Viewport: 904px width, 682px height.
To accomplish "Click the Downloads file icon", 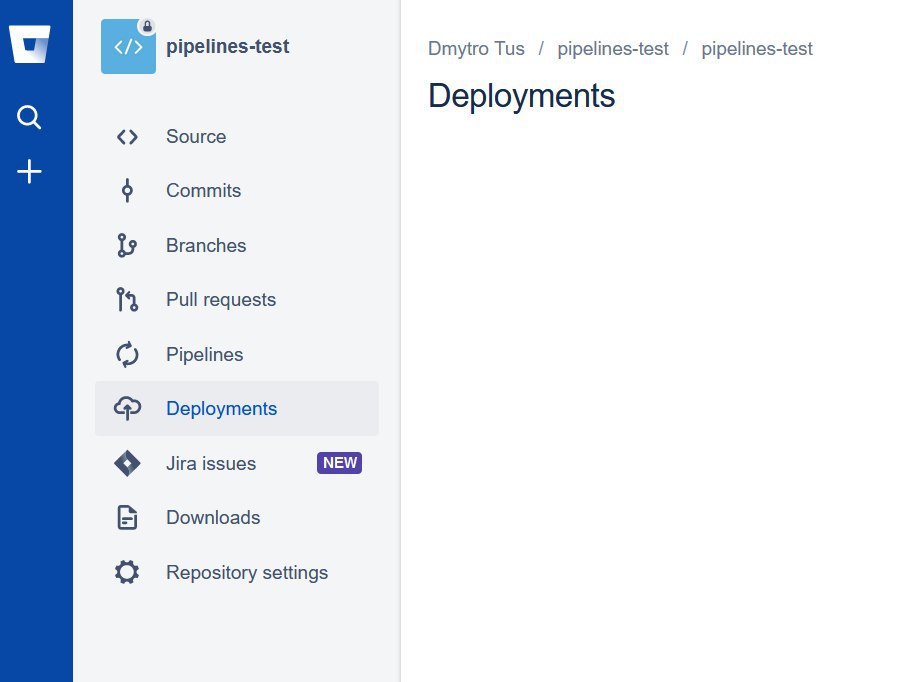I will pyautogui.click(x=127, y=518).
